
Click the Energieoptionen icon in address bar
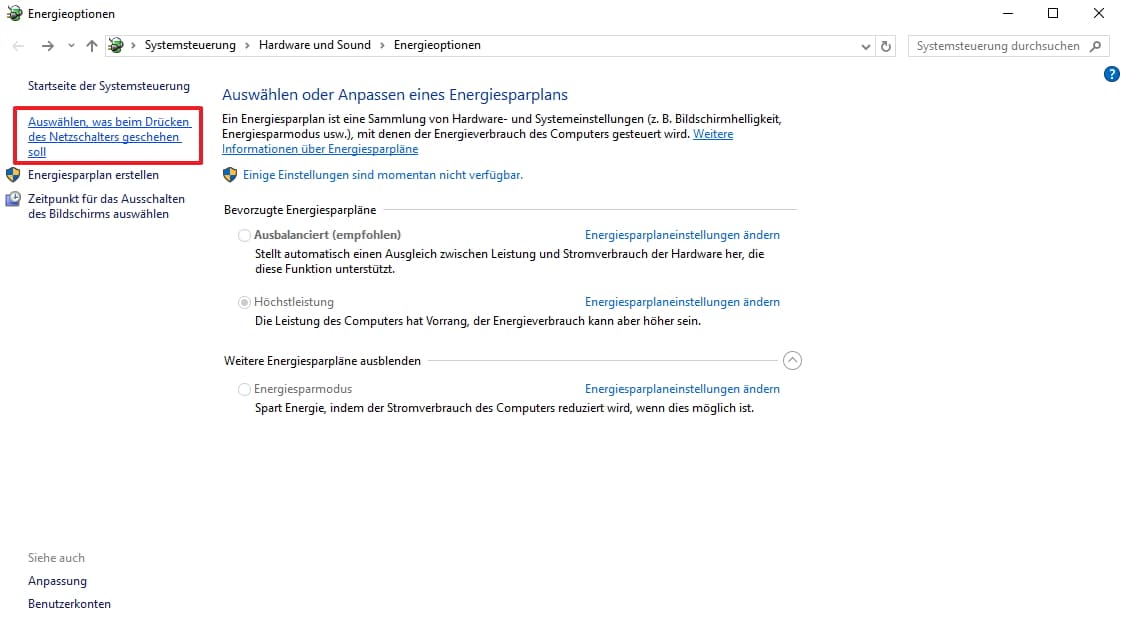[116, 46]
